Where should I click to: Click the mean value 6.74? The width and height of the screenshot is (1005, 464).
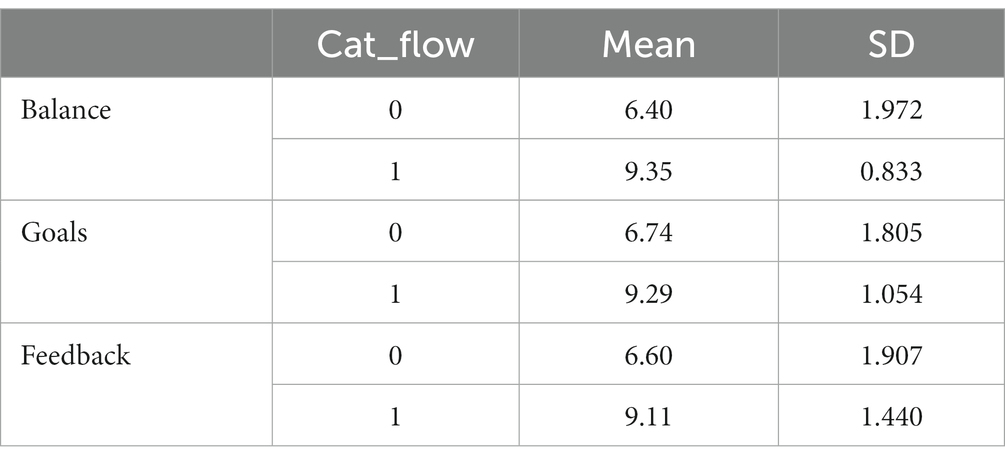click(x=649, y=232)
